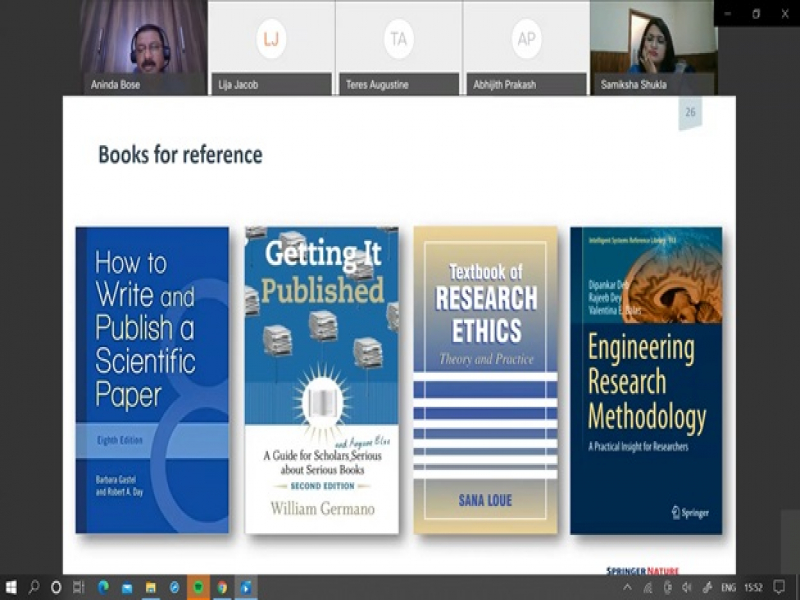The height and width of the screenshot is (600, 800).
Task: Switch to the active meeting app icon
Action: [245, 587]
